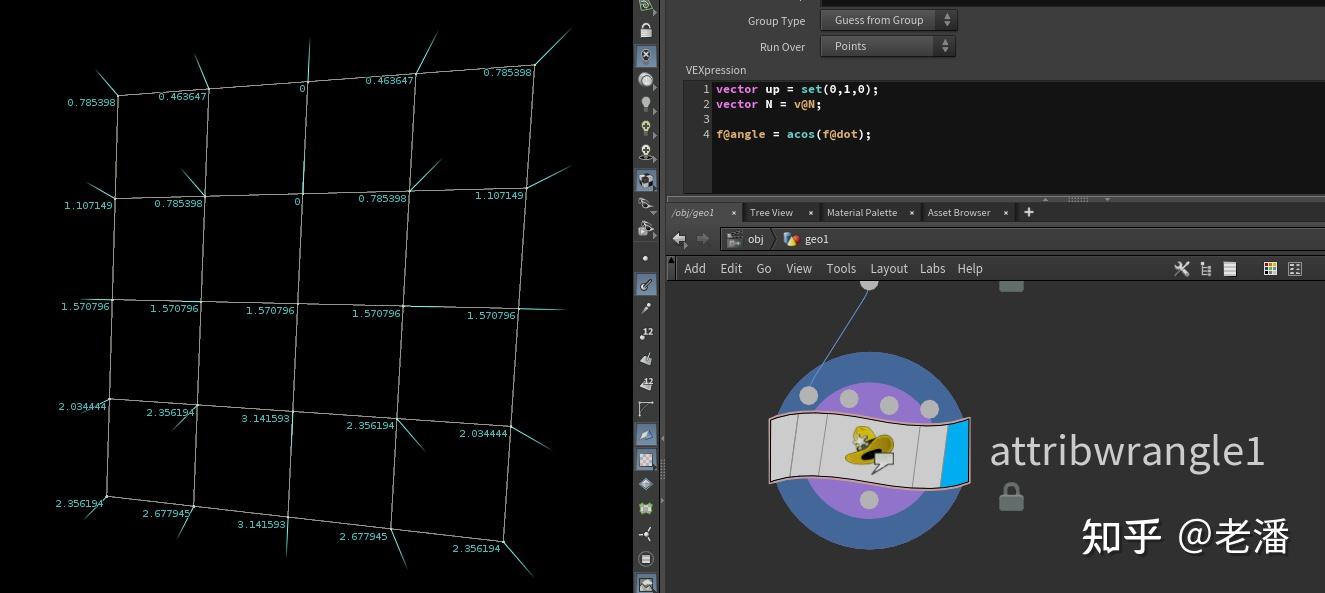
Task: Click the bottom output connector of attribwrangle1
Action: 869,499
